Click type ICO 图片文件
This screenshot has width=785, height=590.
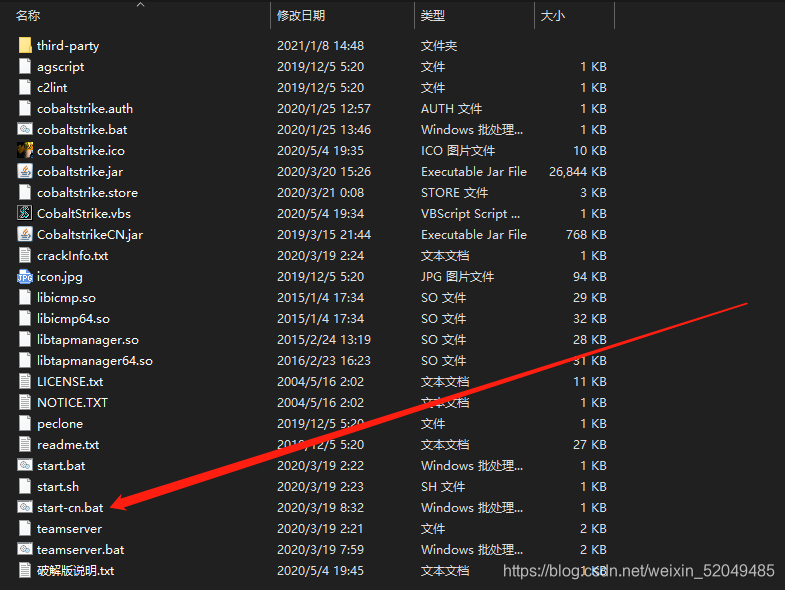pyautogui.click(x=458, y=151)
